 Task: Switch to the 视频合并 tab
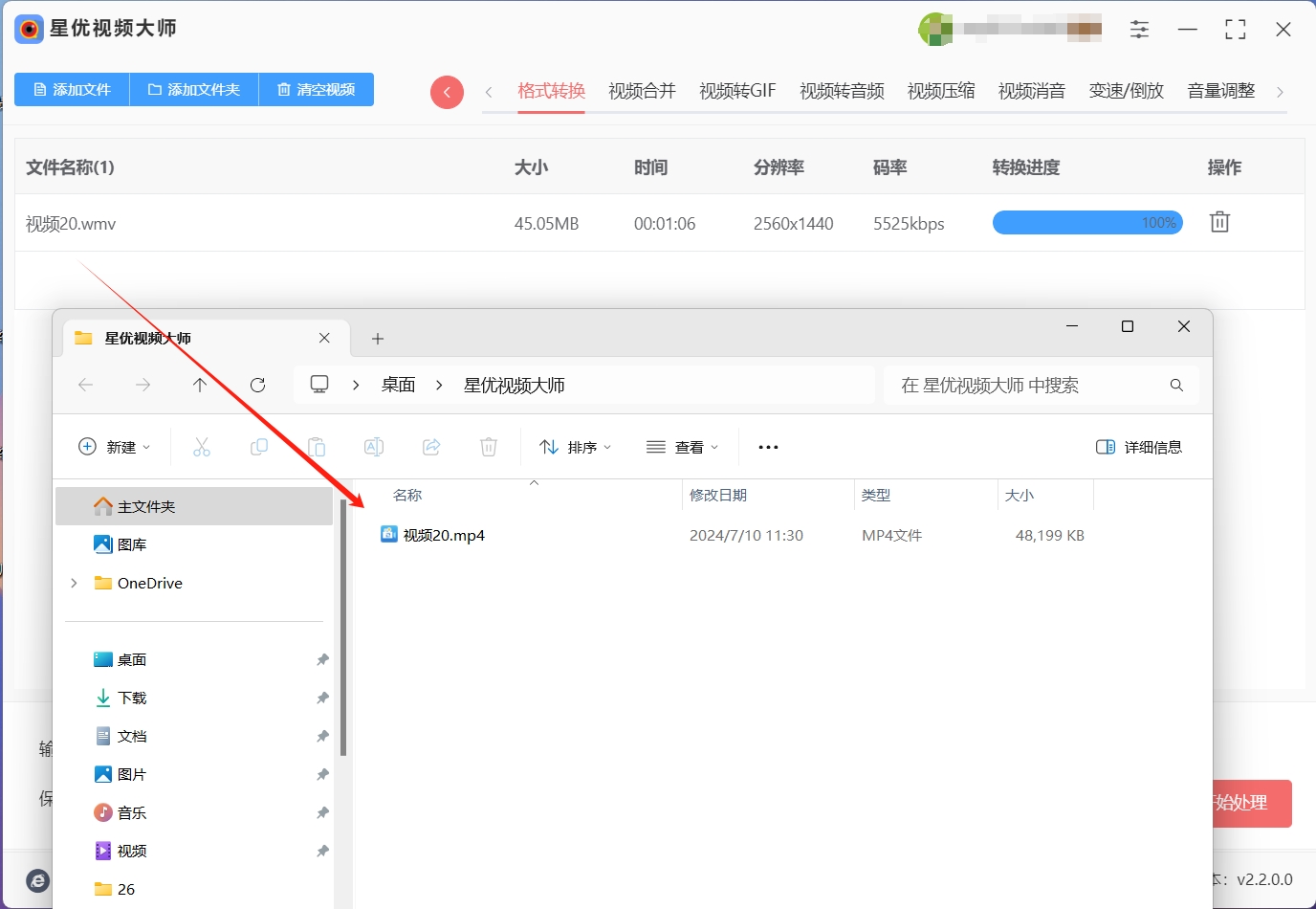pos(642,91)
